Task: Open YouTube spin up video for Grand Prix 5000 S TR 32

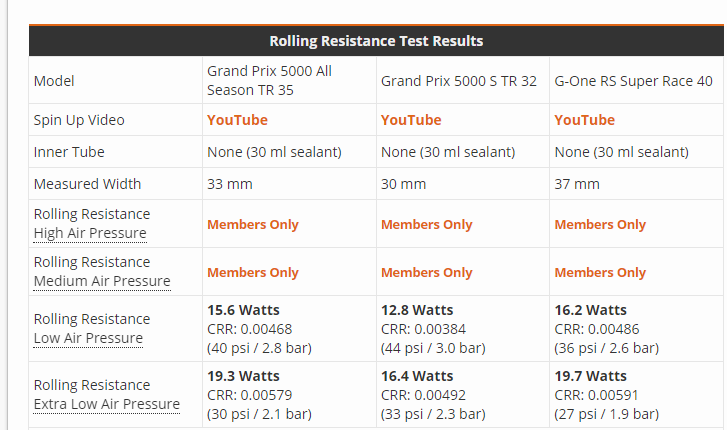Action: point(411,120)
